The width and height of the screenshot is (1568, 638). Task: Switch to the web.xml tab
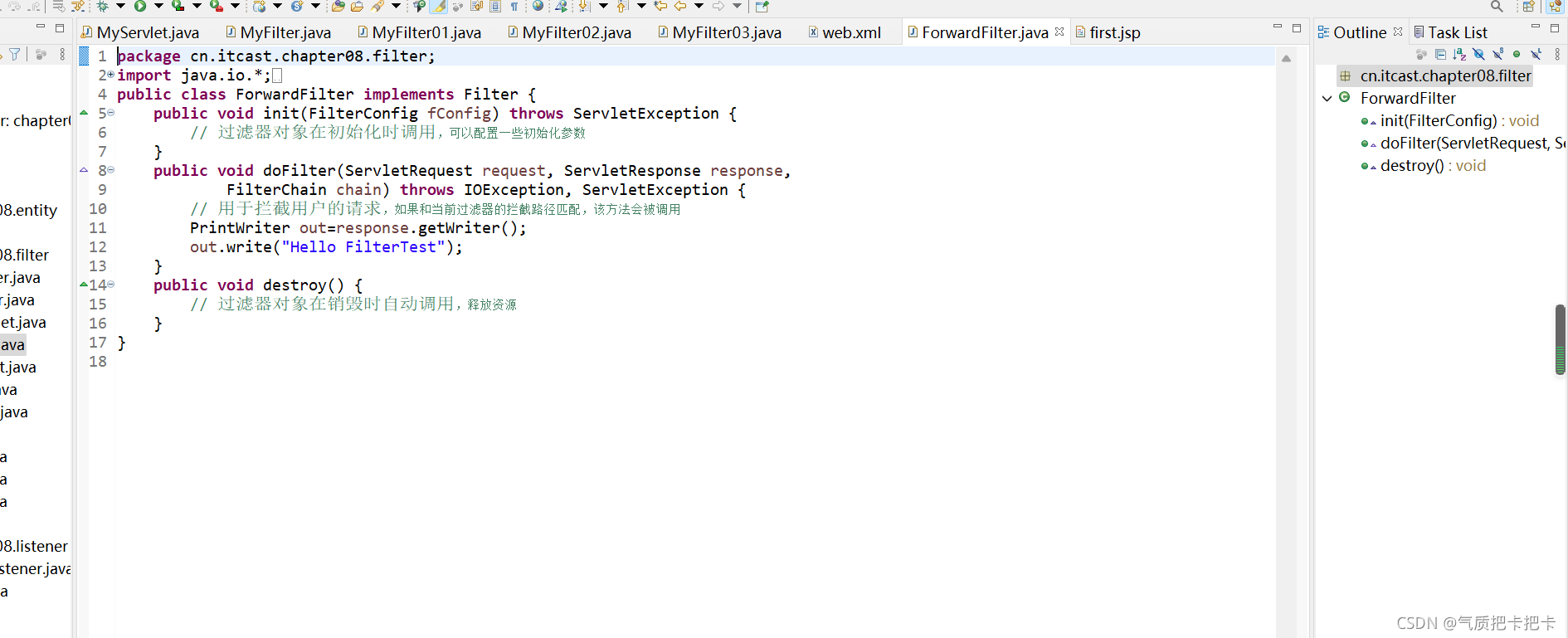[x=844, y=32]
